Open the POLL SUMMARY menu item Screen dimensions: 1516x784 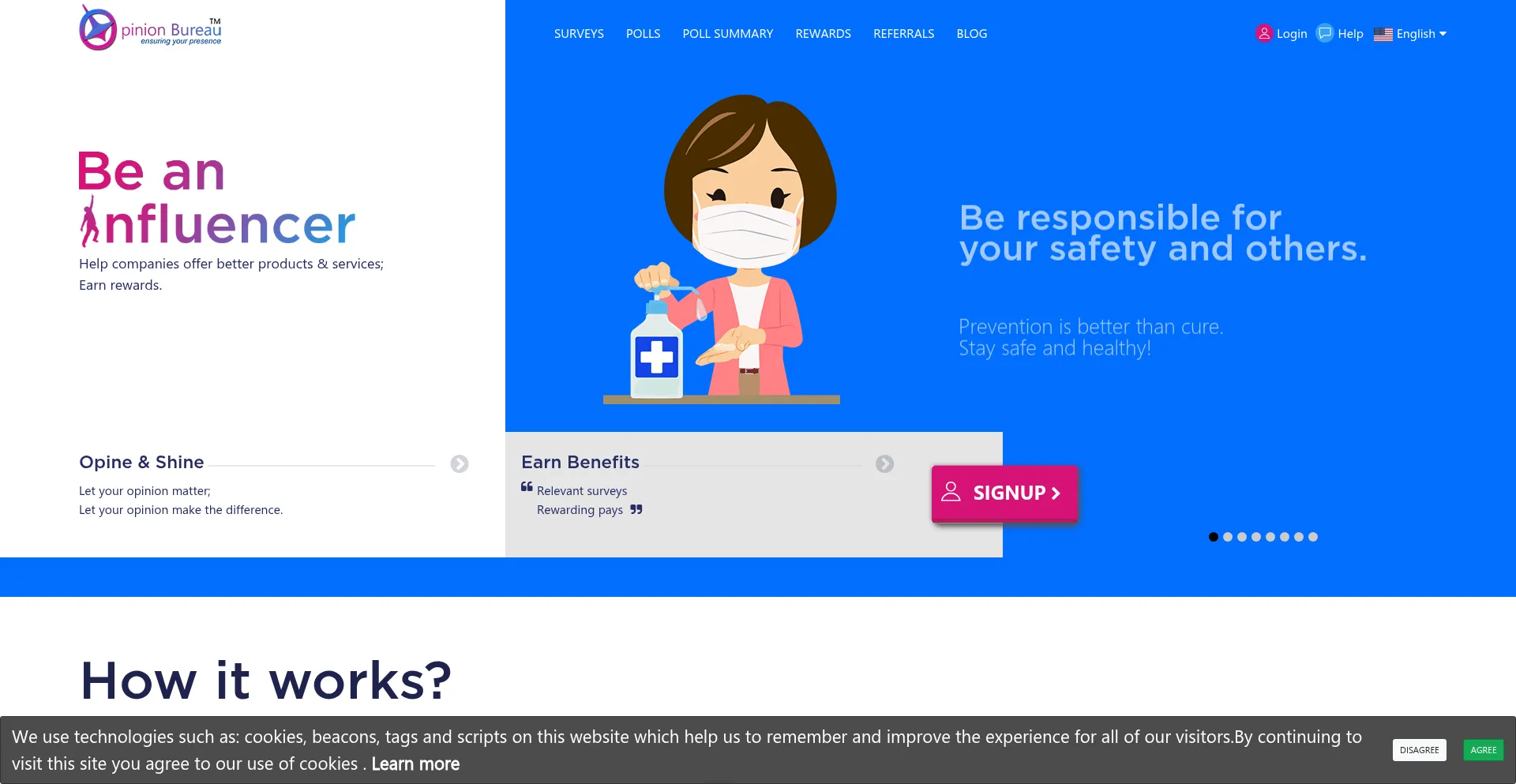click(728, 34)
